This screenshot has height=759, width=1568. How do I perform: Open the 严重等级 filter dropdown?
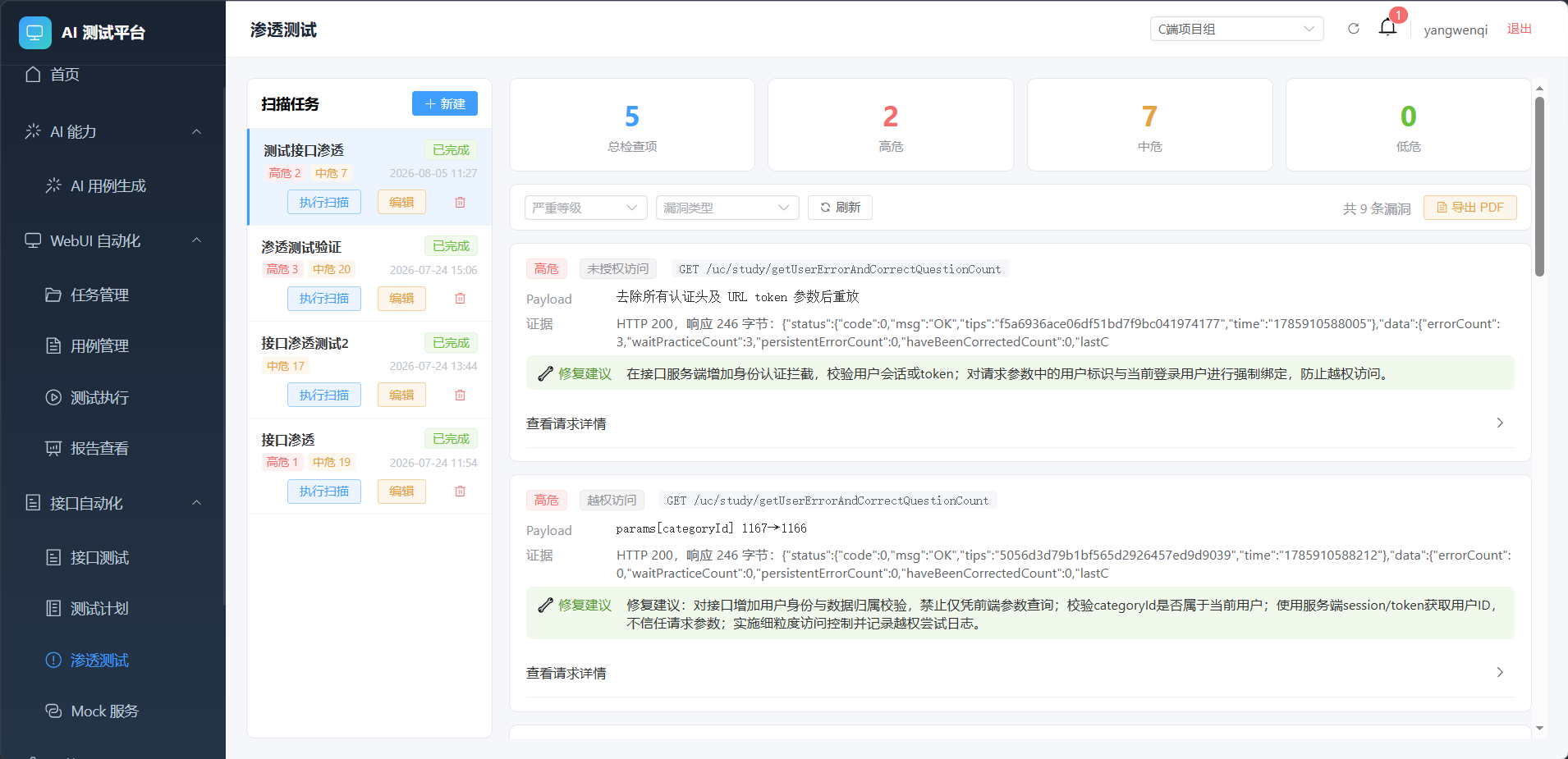point(585,208)
